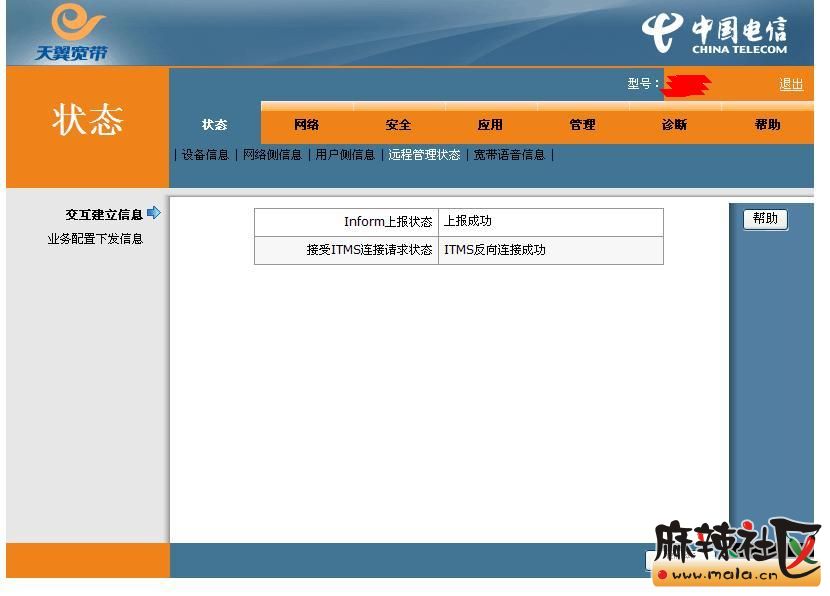This screenshot has height=596, width=830.
Task: Open the 设备信息 submenu
Action: click(205, 155)
